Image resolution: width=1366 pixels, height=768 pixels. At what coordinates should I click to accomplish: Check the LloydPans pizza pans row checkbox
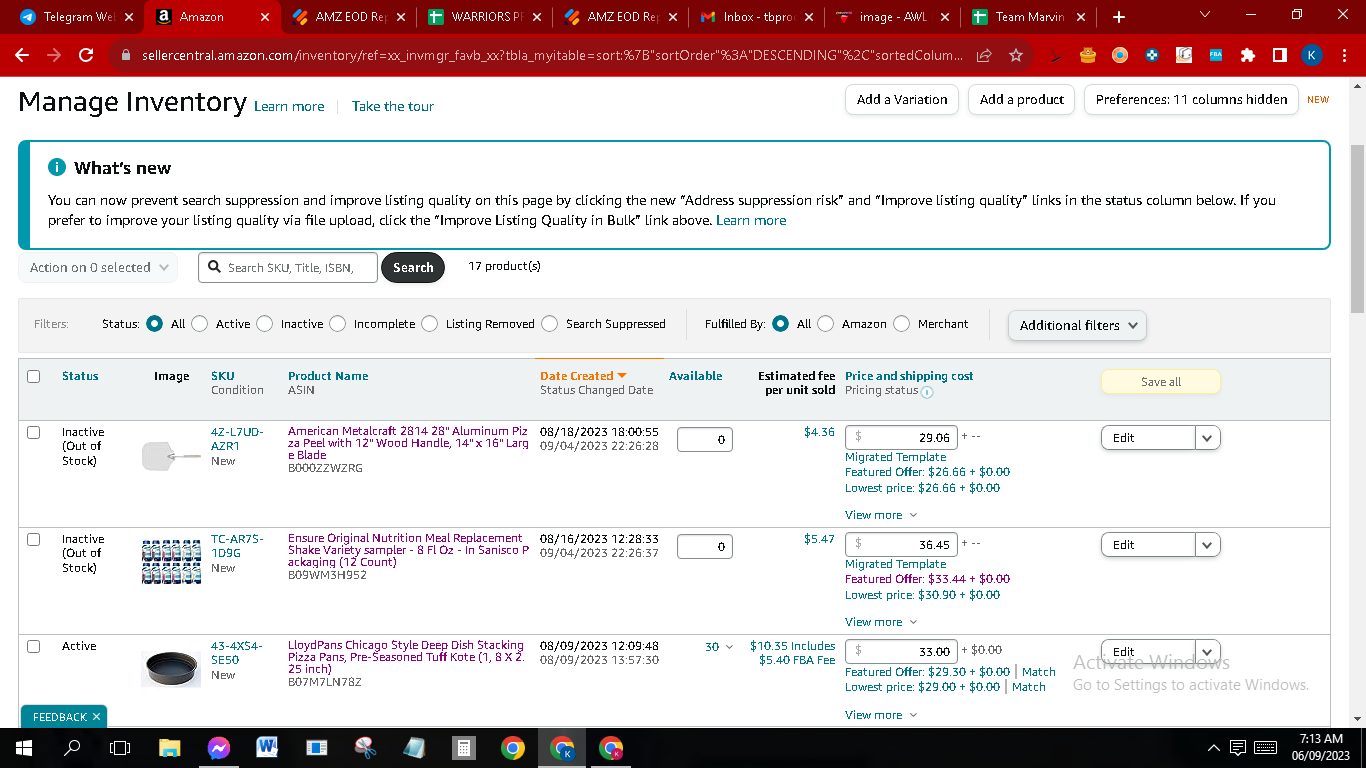click(34, 646)
